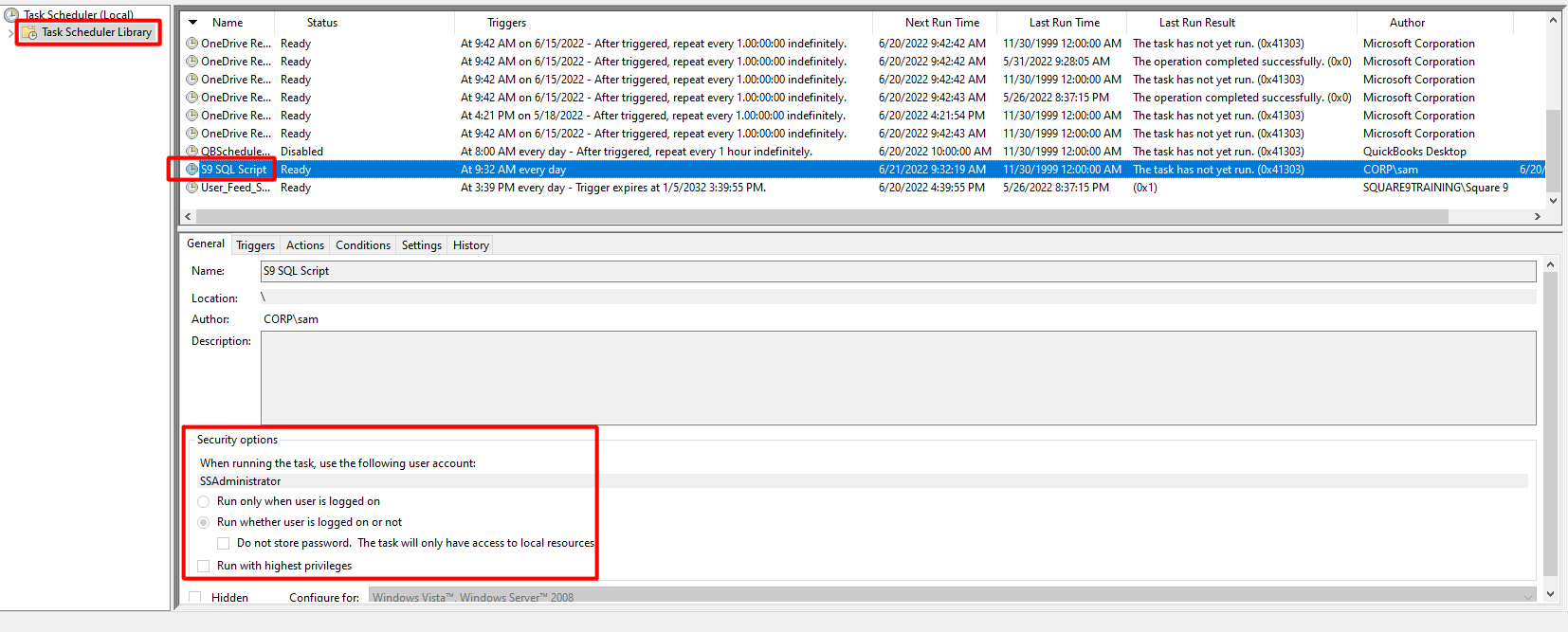Click icon of OneDrive task triggered 5/18/2022

point(192,116)
